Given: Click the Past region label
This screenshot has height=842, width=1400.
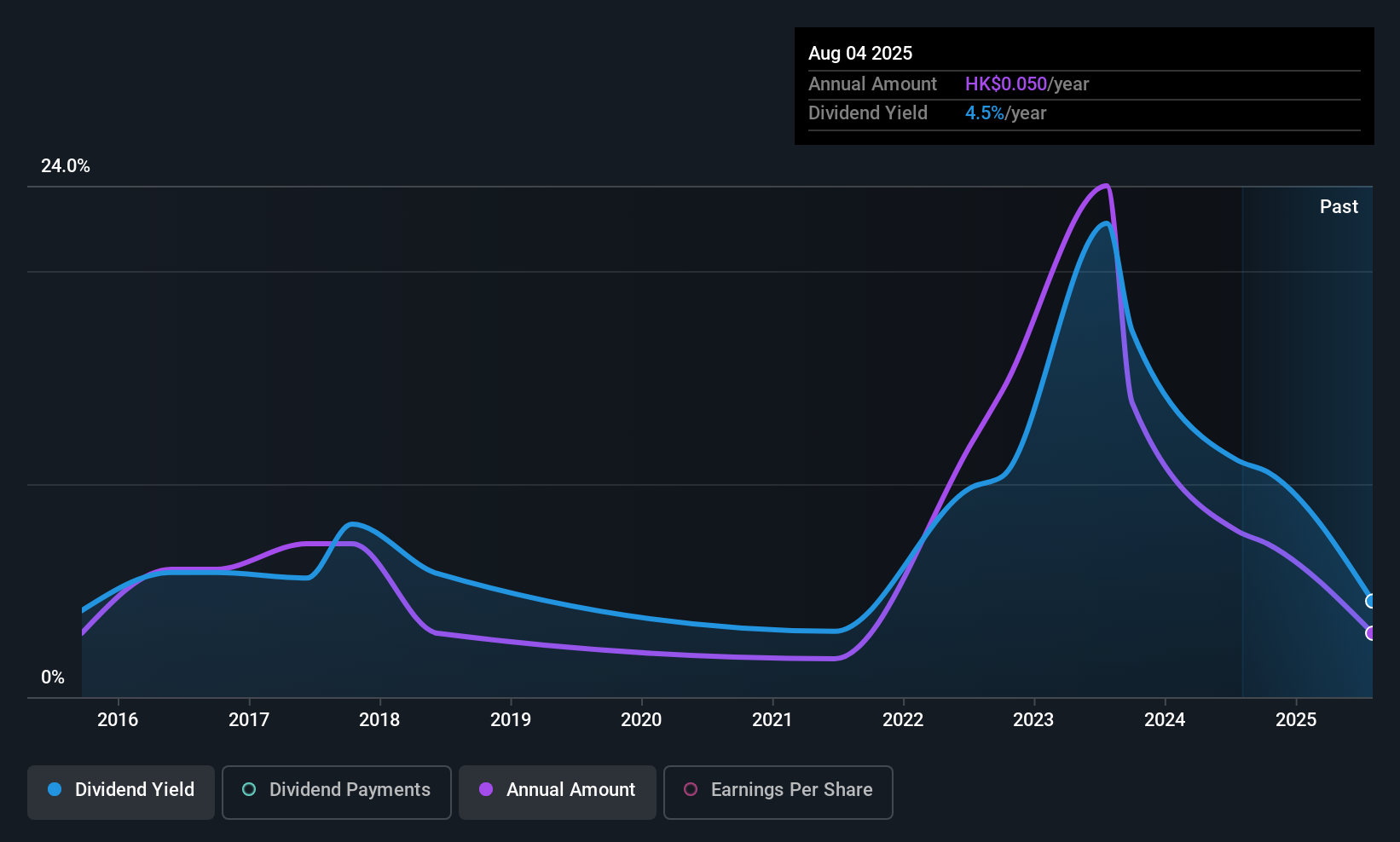Looking at the screenshot, I should (1339, 207).
